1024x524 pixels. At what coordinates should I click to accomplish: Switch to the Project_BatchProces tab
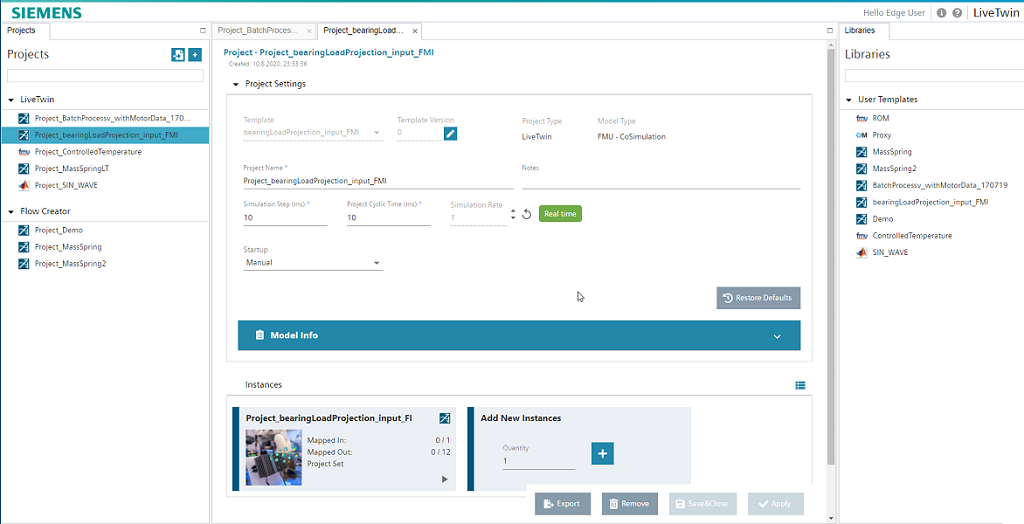click(259, 31)
